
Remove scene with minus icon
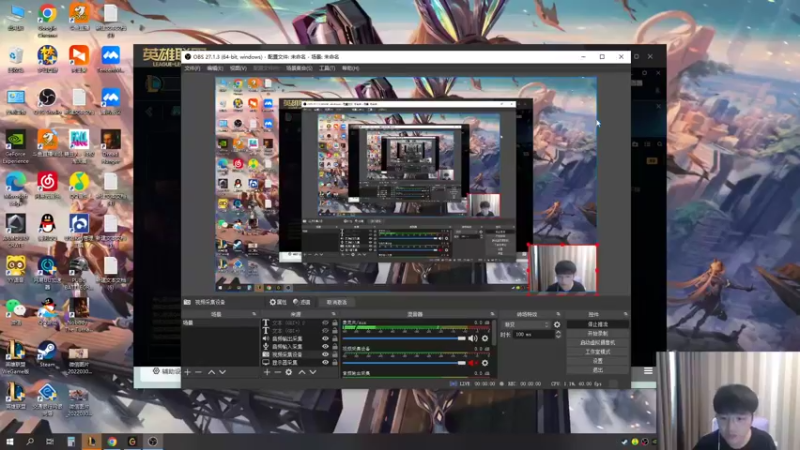[198, 372]
